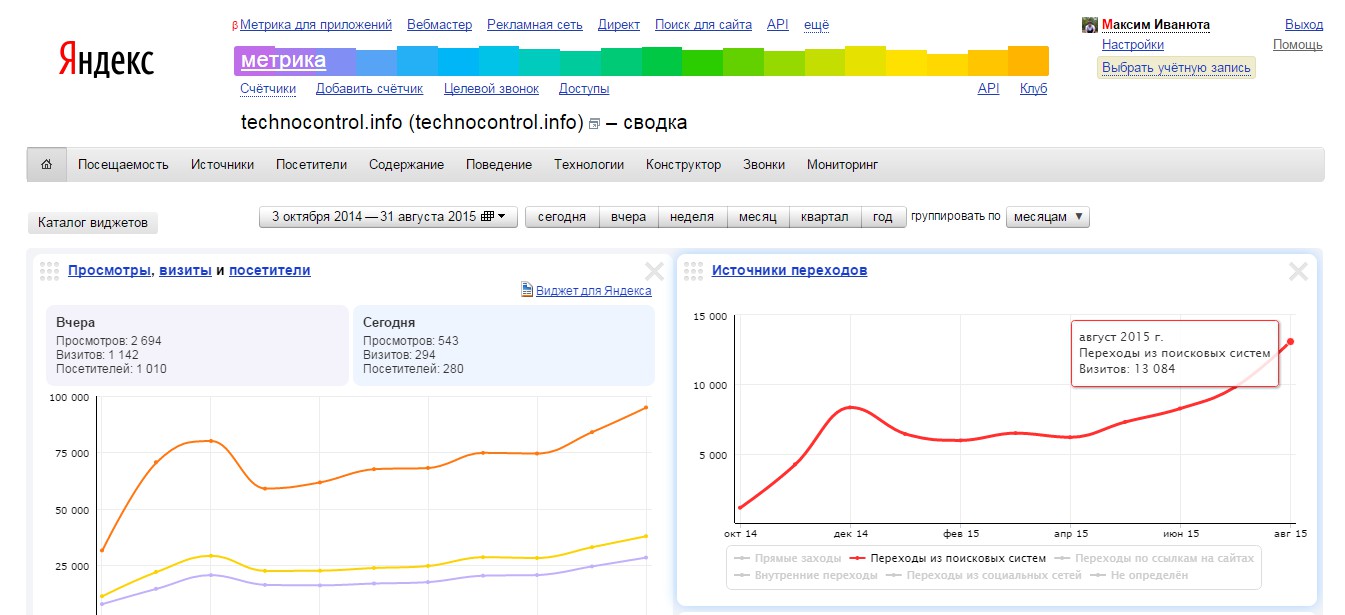The image size is (1345, 615).
Task: Open Просмотры report link
Action: click(109, 270)
